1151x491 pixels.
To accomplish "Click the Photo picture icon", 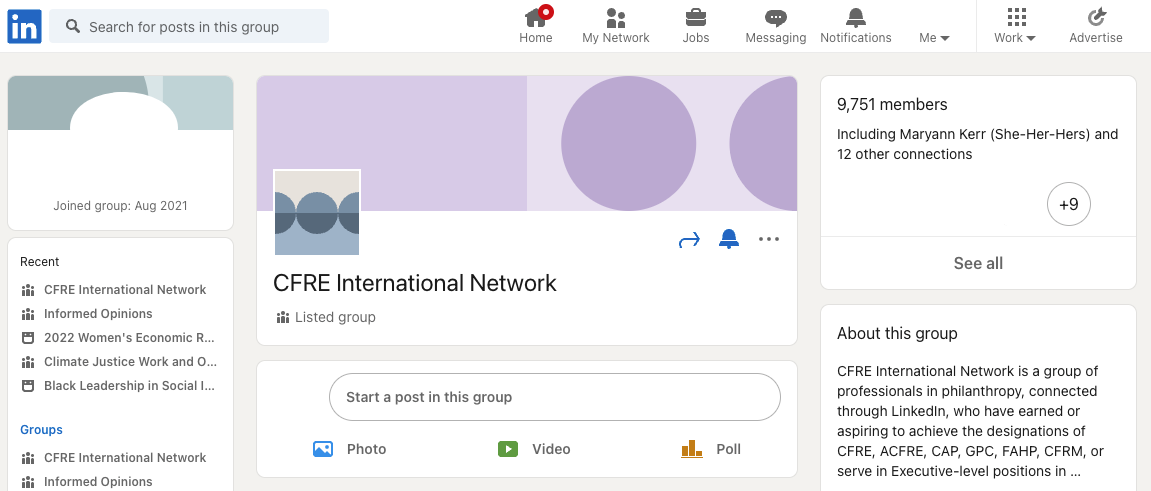I will [323, 448].
